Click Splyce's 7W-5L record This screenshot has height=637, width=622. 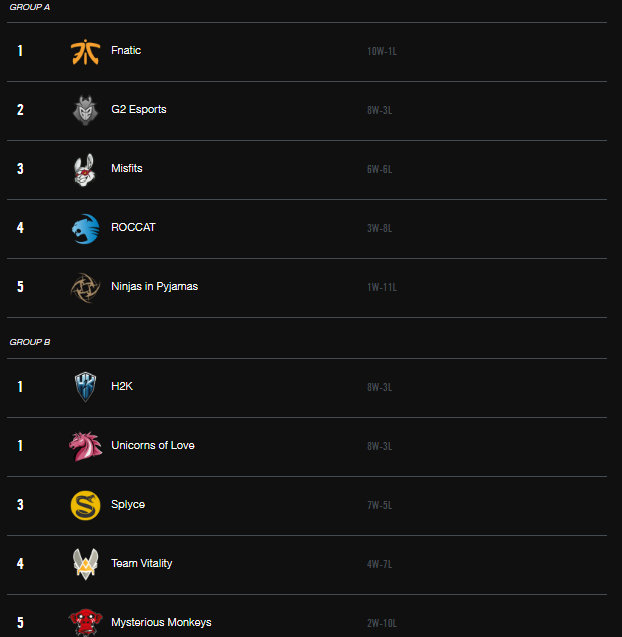tap(379, 505)
